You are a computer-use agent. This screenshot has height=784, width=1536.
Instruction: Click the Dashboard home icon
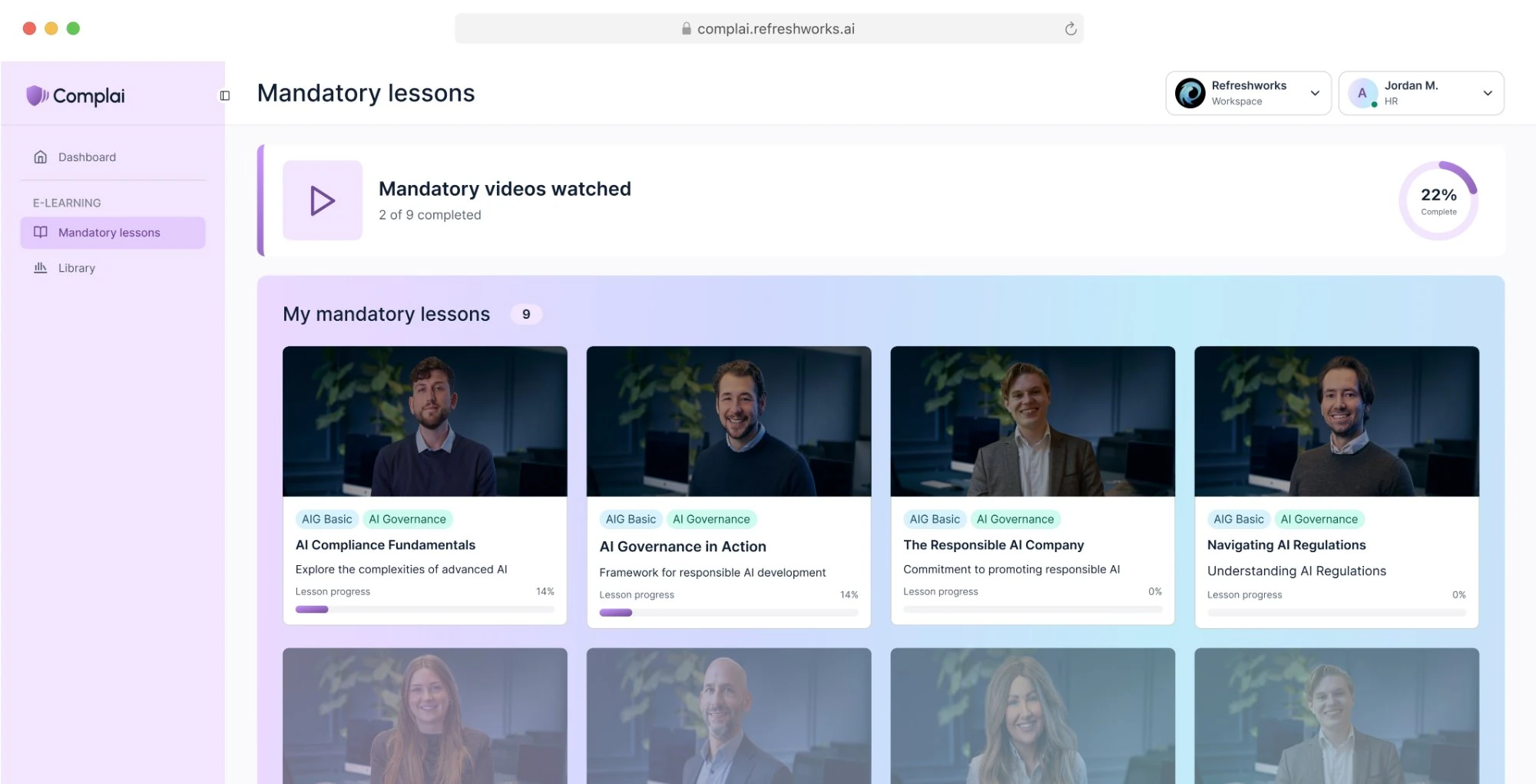[41, 157]
